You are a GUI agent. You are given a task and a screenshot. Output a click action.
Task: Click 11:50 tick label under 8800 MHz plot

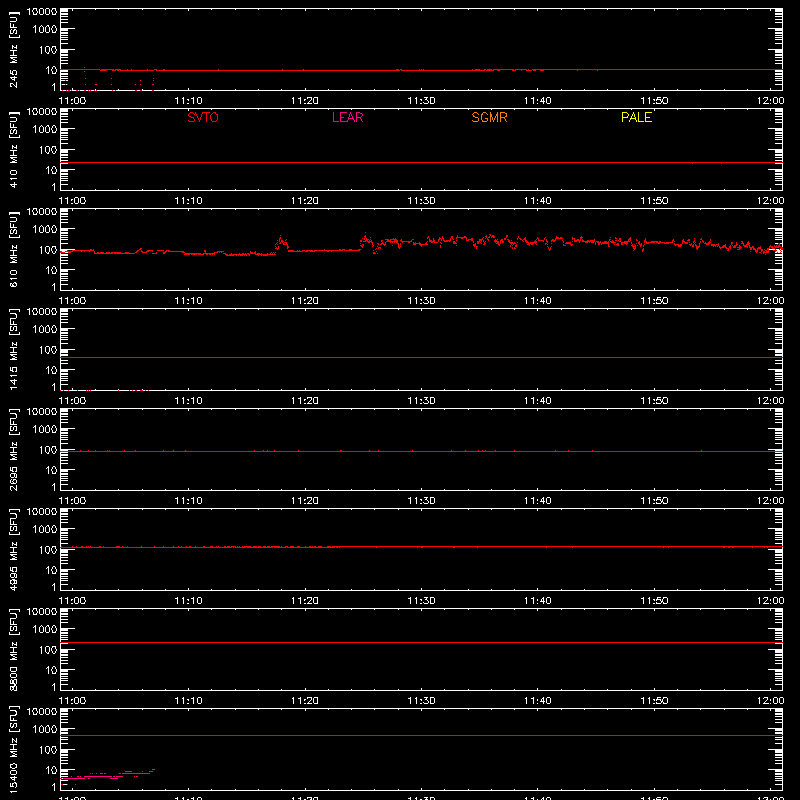pos(654,701)
